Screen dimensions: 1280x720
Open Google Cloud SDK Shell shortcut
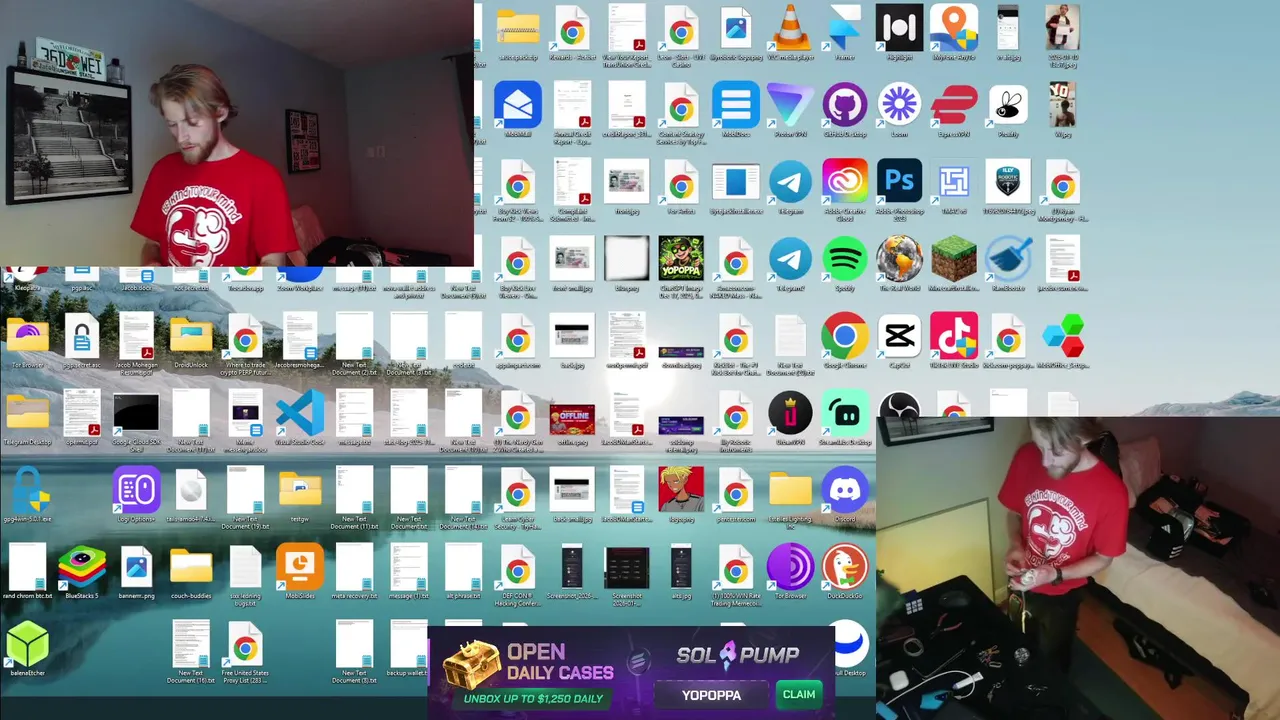[136, 414]
